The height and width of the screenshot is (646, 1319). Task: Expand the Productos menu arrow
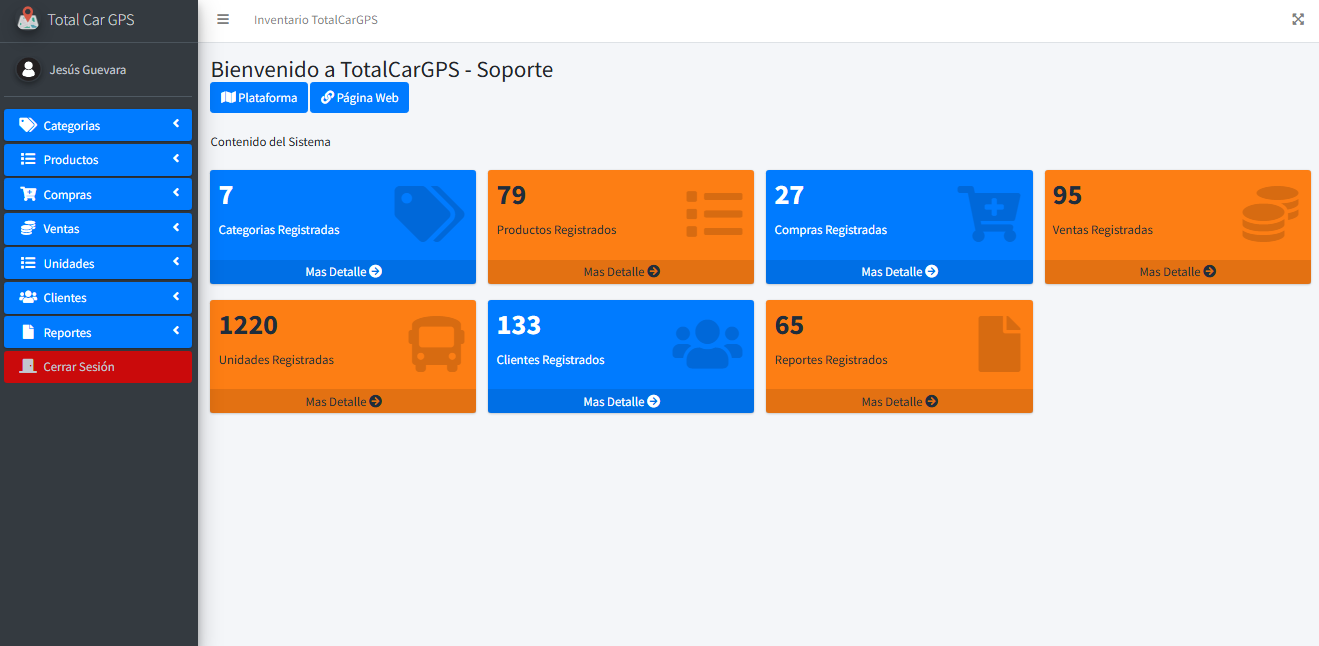point(176,159)
